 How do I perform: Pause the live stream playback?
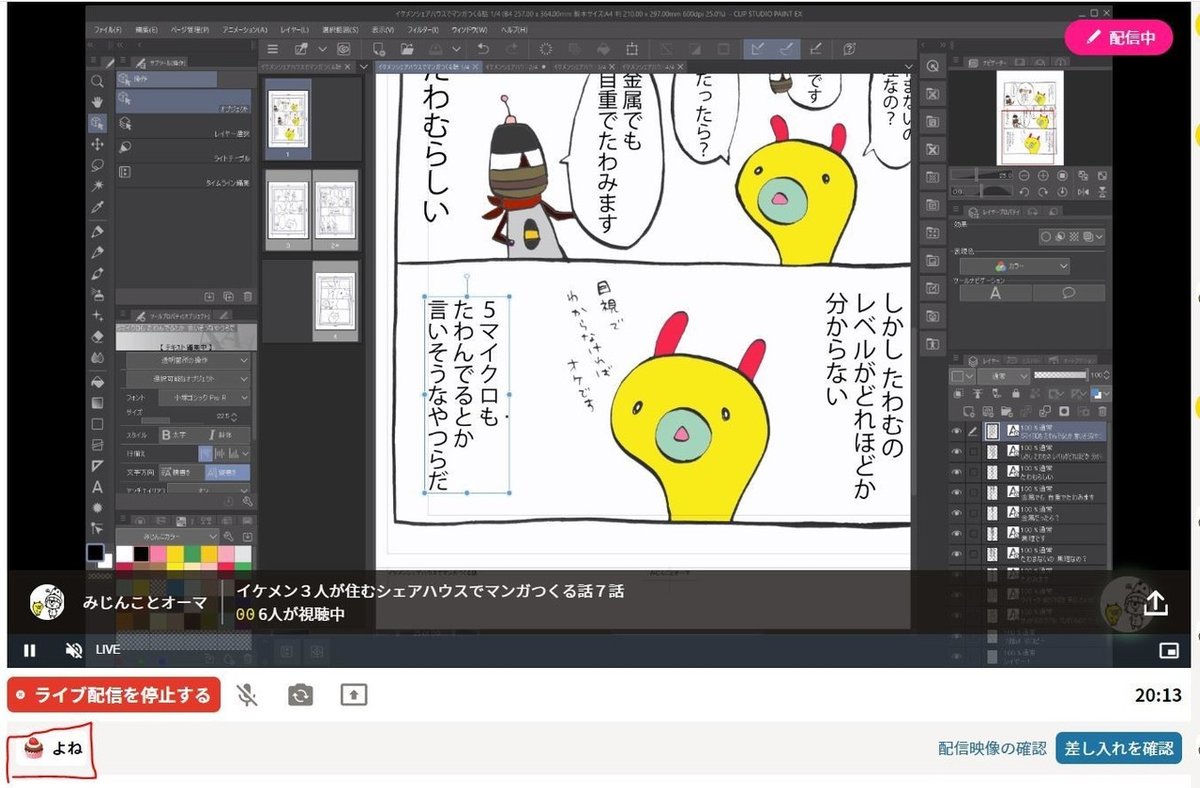30,650
